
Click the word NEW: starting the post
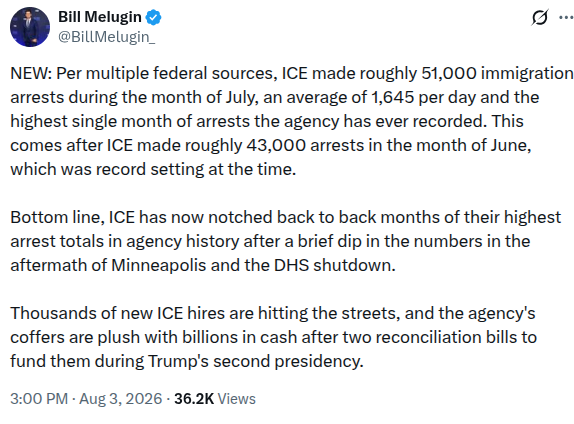31,73
